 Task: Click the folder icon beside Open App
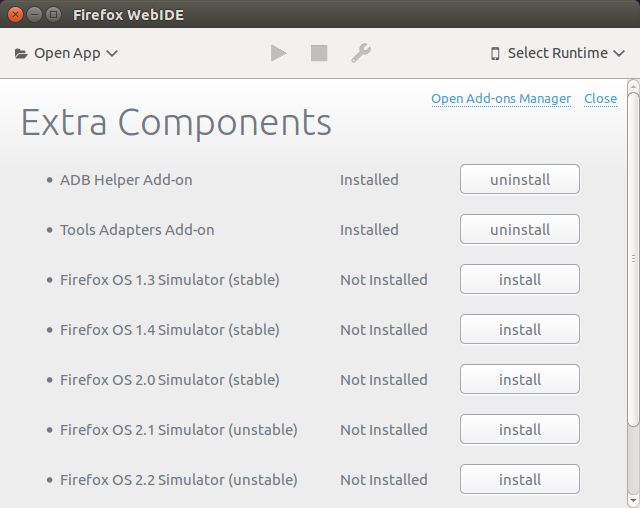pos(21,53)
